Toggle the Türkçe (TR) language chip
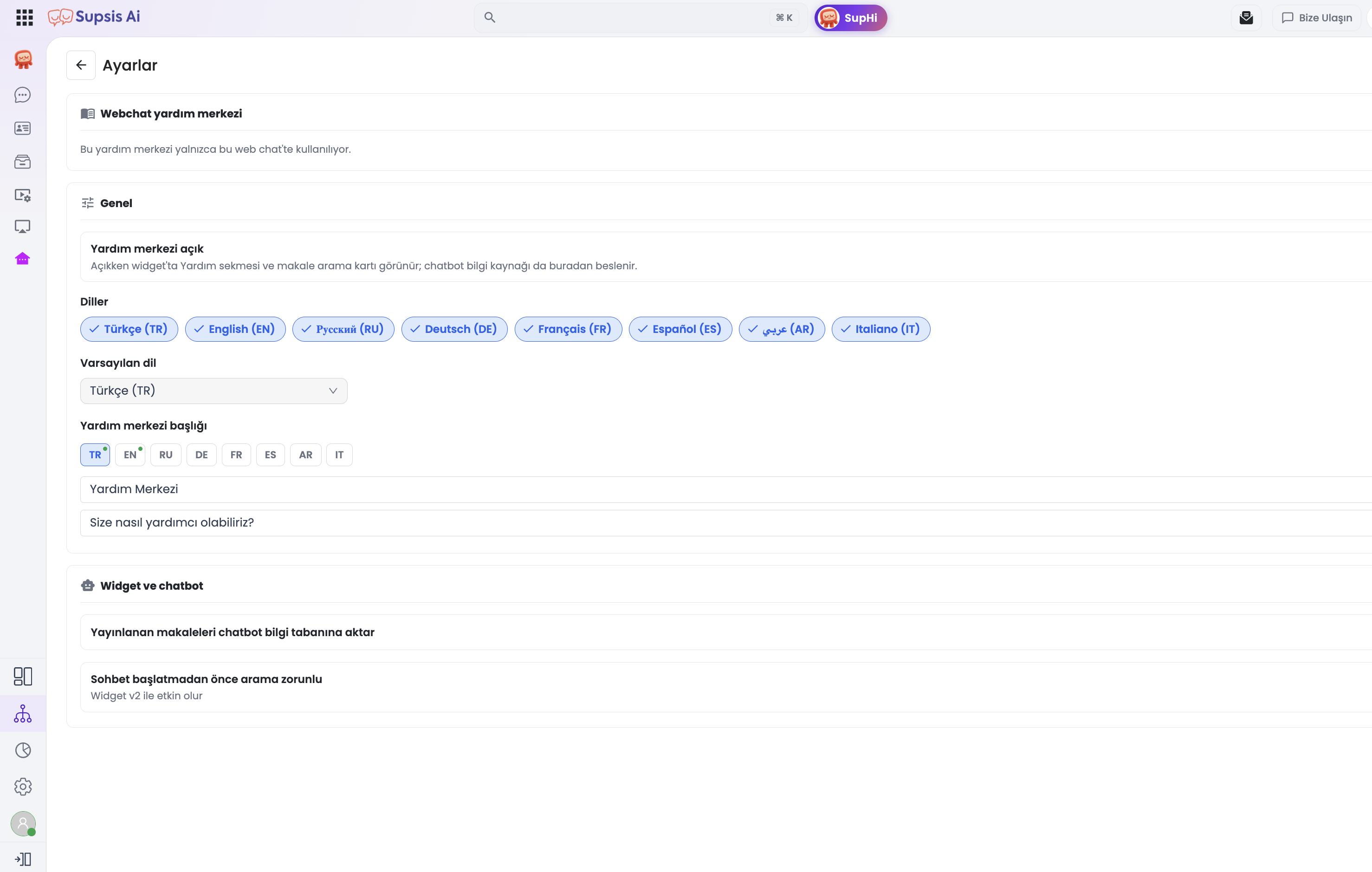This screenshot has height=872, width=1372. point(129,329)
